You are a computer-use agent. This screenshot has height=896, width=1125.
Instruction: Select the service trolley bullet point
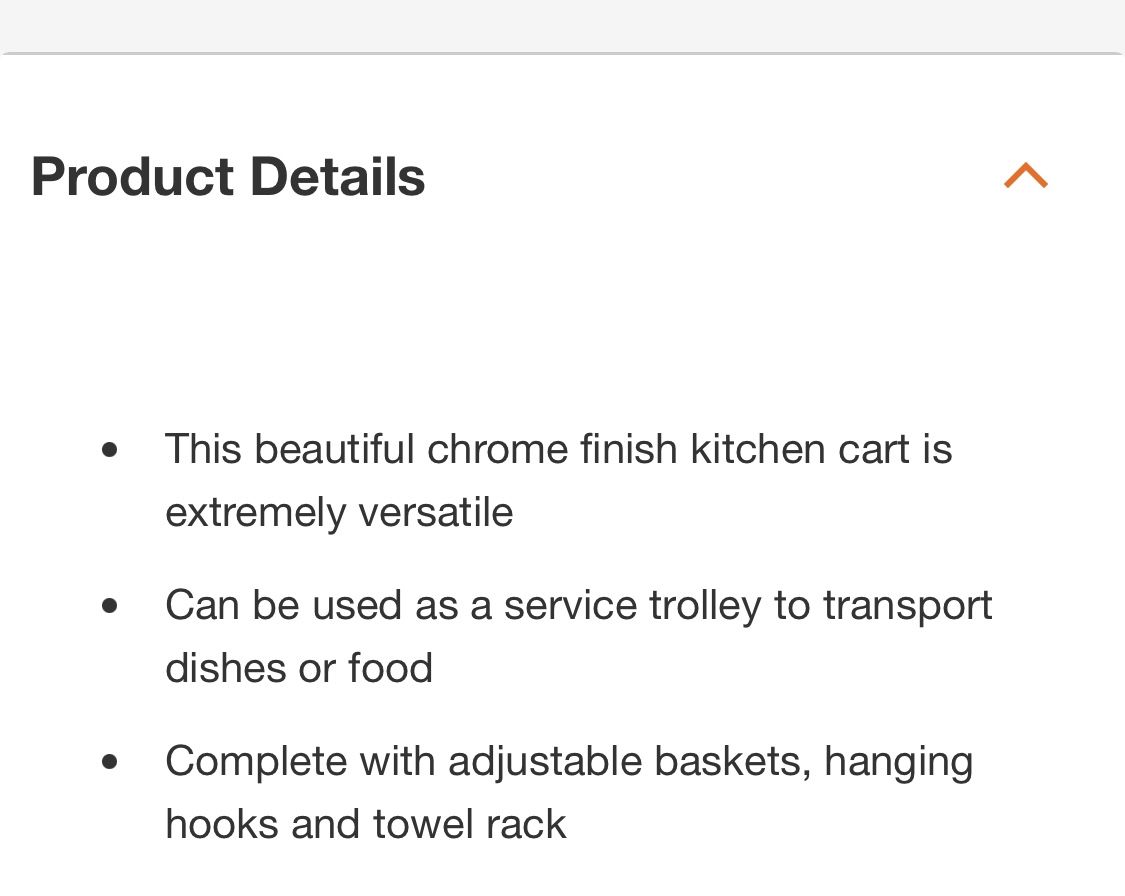(578, 605)
